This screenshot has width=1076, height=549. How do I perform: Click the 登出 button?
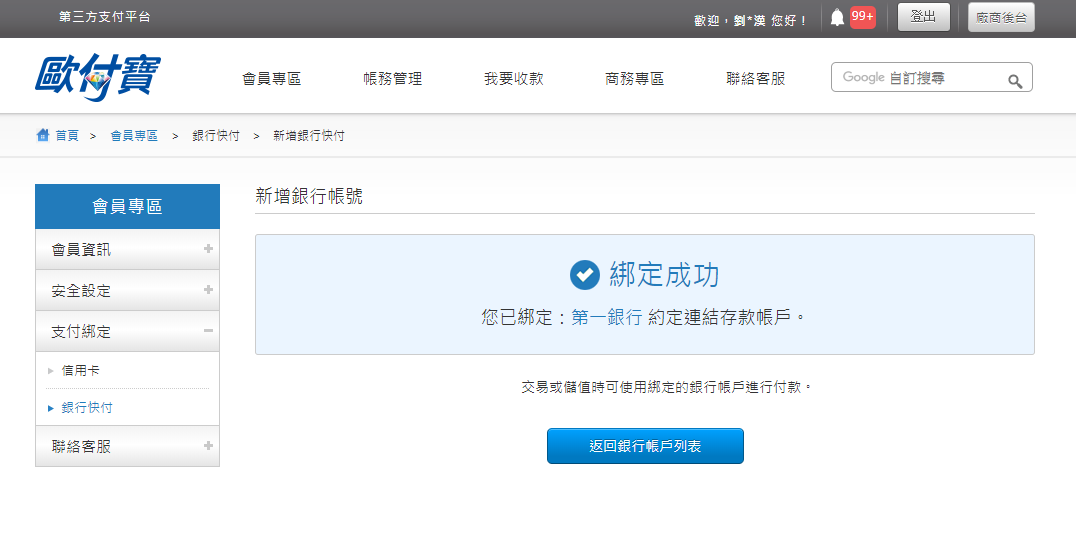pyautogui.click(x=924, y=17)
